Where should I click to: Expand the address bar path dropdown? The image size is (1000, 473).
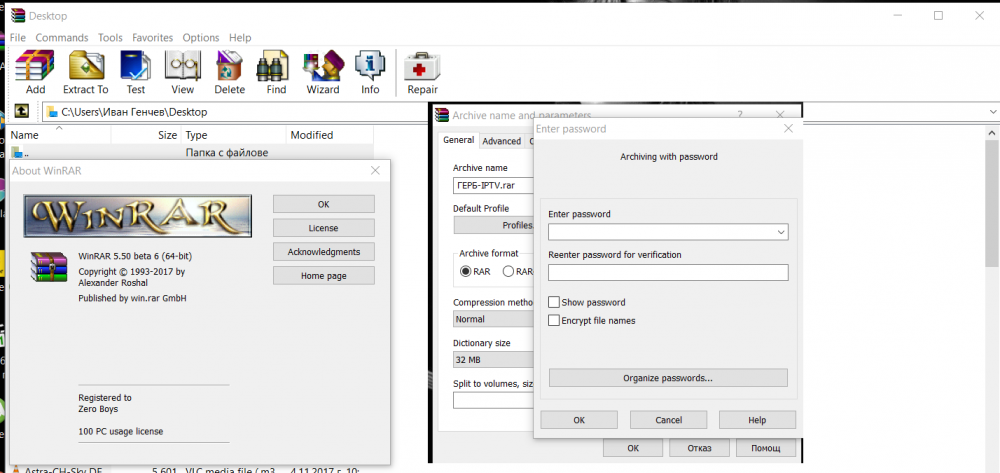993,112
